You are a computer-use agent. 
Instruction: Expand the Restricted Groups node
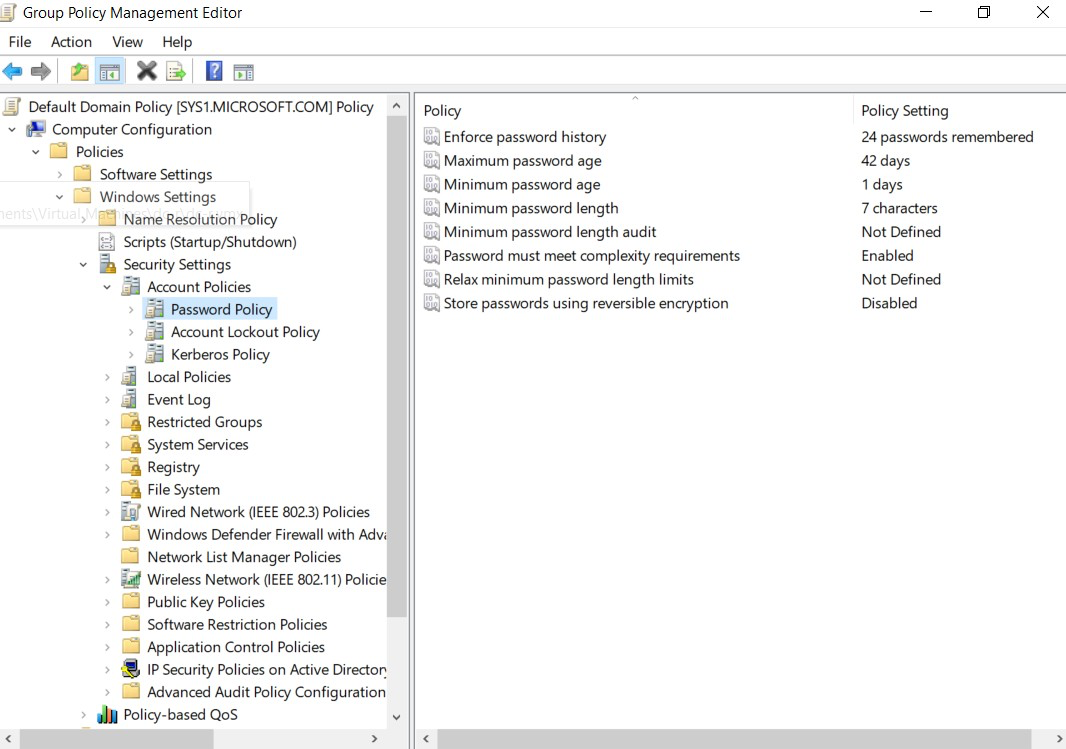[x=107, y=422]
